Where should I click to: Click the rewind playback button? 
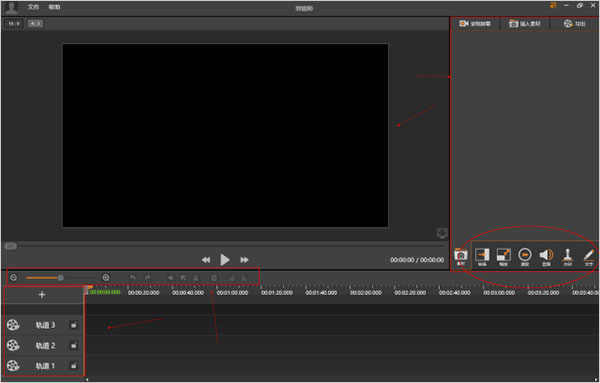[x=206, y=260]
